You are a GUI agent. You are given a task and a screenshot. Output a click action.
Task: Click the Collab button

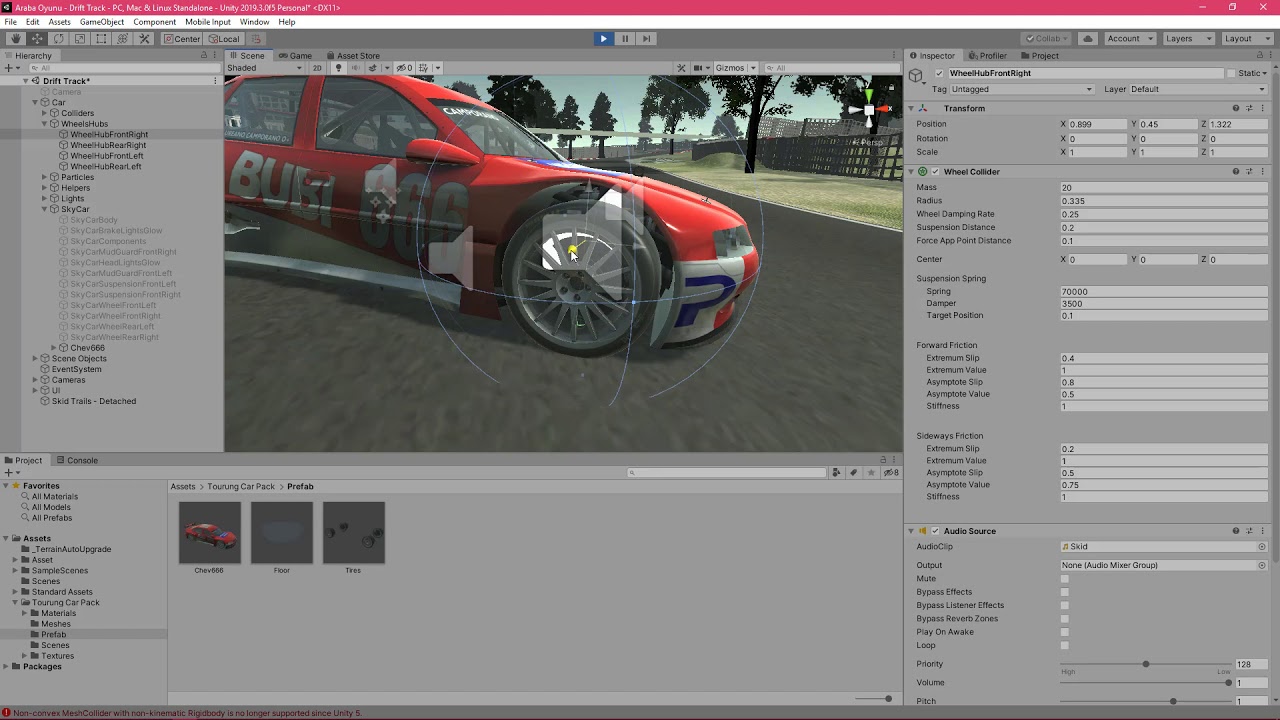tap(1046, 39)
